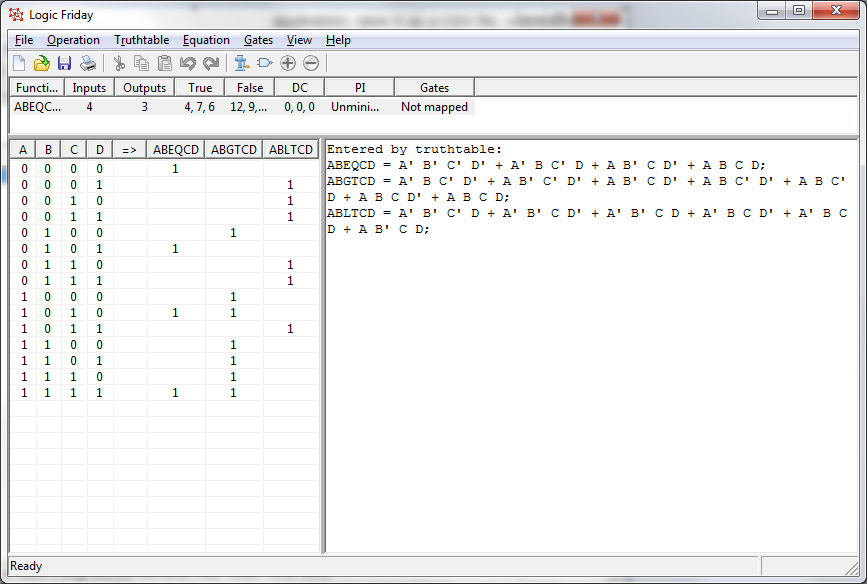Zoom in using the plus toolbar icon
Screen dimensions: 867x584
tap(286, 62)
